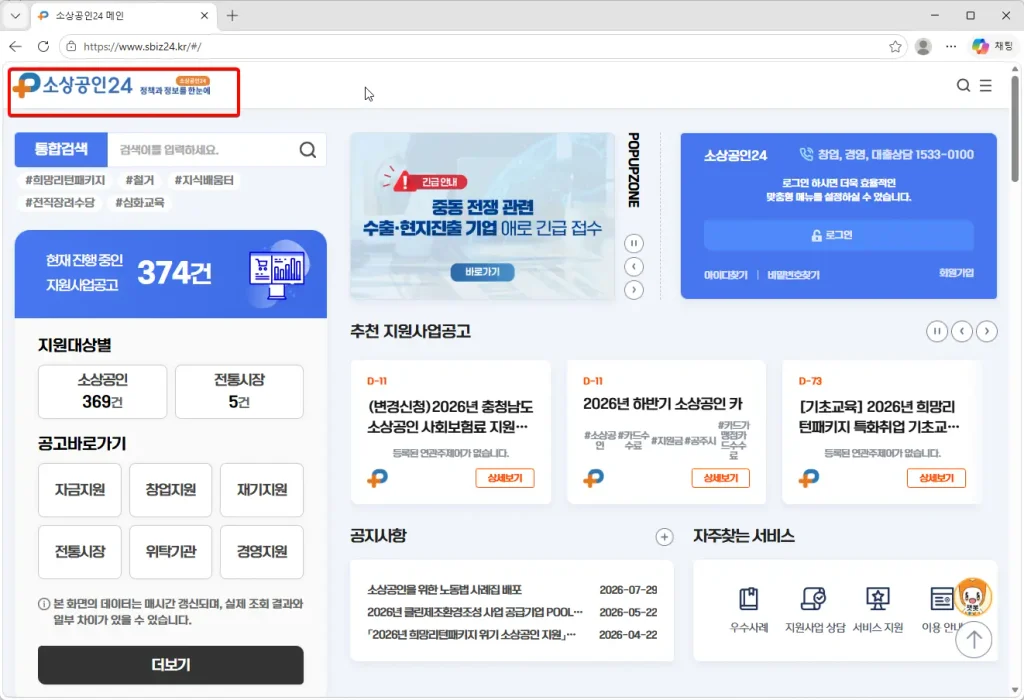Click the scroll-to-top arrow button
Screen dimensions: 1024x700
973,640
